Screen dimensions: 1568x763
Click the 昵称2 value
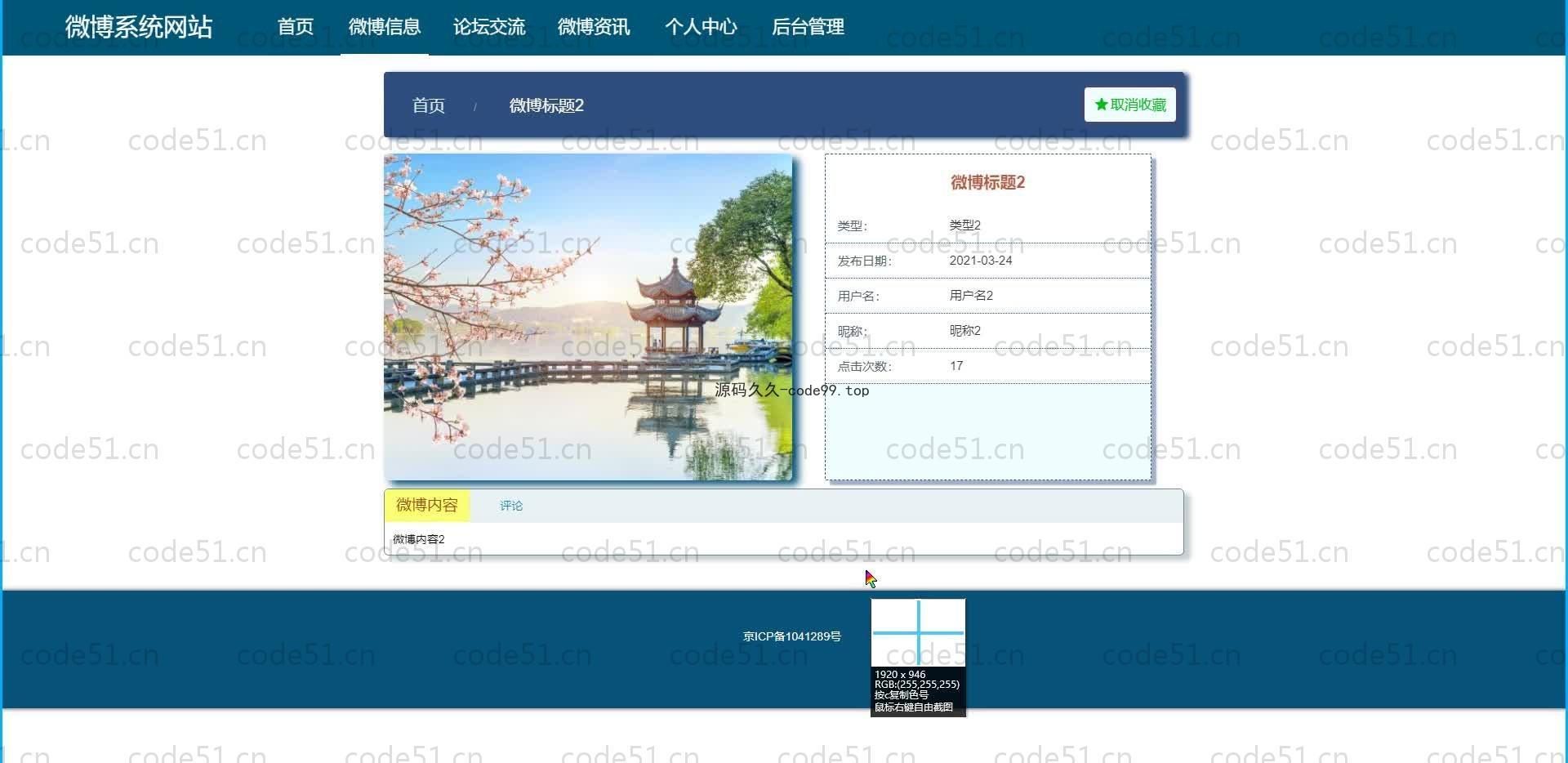[x=965, y=330]
